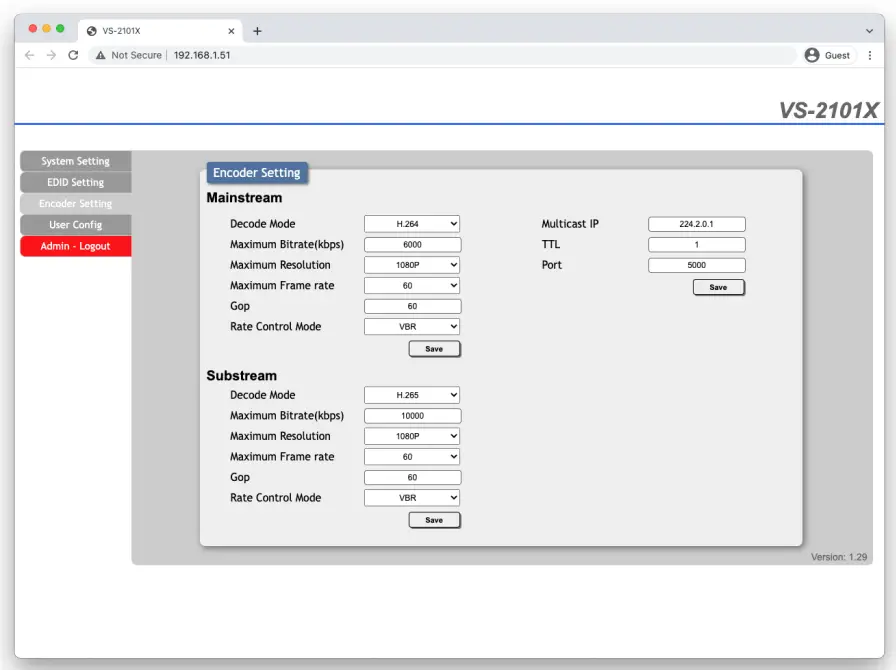Viewport: 896px width, 670px height.
Task: Expand tab search chevron in title bar
Action: [869, 31]
